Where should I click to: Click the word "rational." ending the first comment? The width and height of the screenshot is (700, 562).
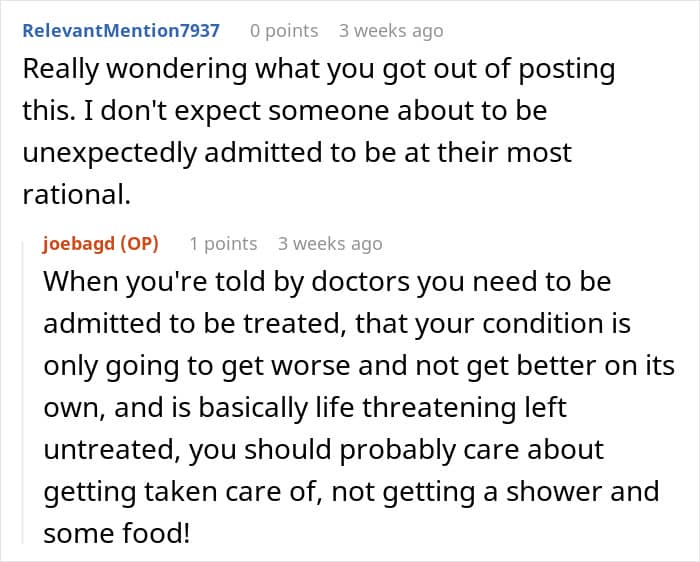point(77,195)
